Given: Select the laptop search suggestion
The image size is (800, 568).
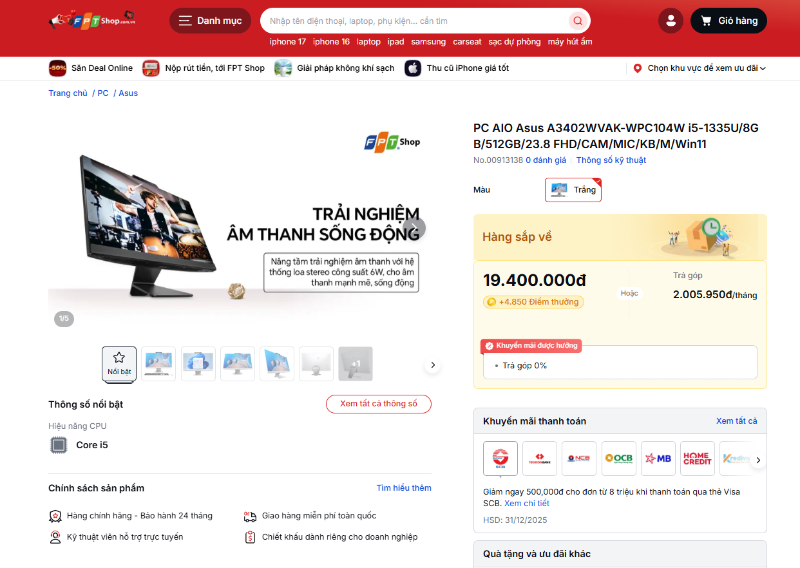Looking at the screenshot, I should tap(368, 42).
